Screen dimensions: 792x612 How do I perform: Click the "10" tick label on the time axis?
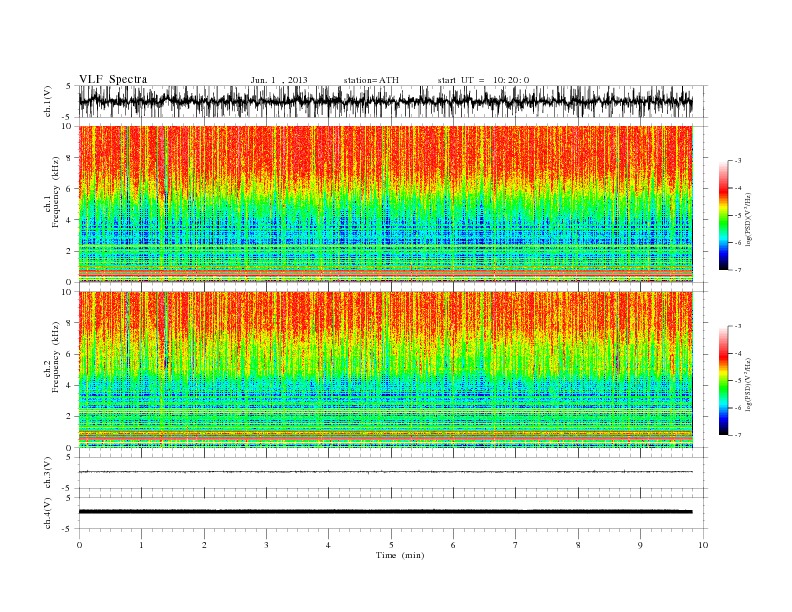tap(703, 545)
